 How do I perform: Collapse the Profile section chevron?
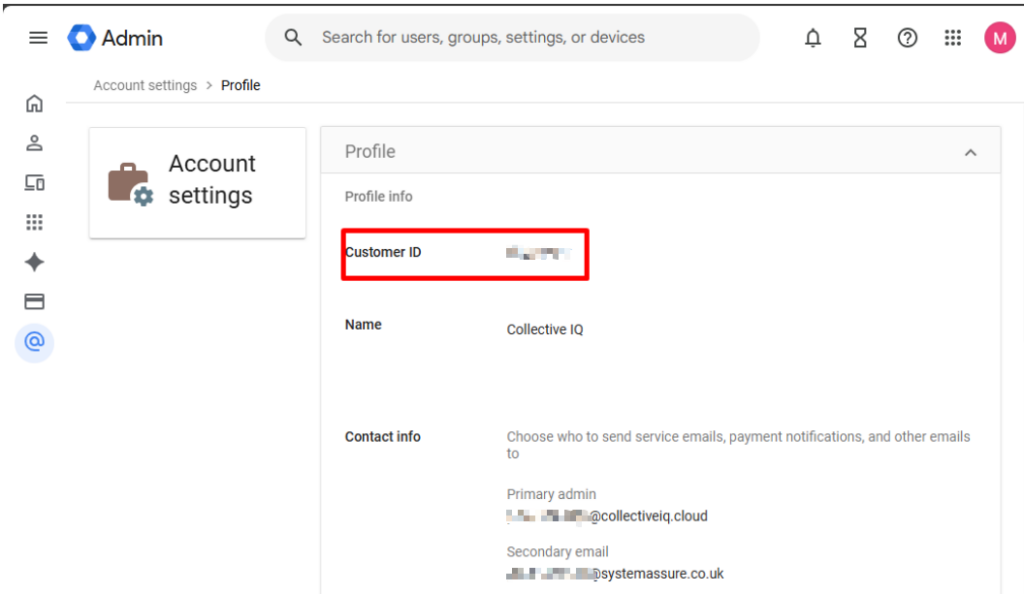click(x=970, y=151)
